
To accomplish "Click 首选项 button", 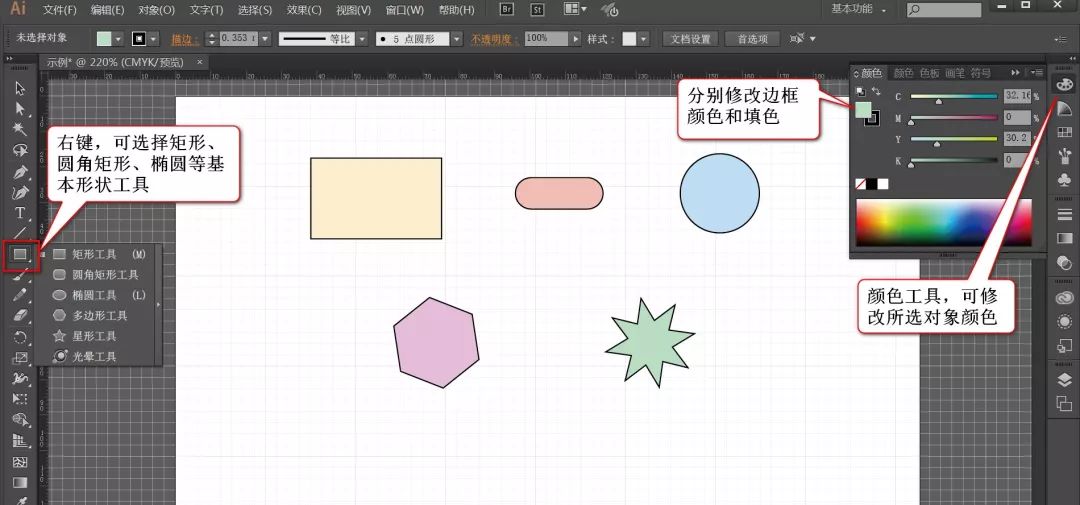I will (752, 39).
